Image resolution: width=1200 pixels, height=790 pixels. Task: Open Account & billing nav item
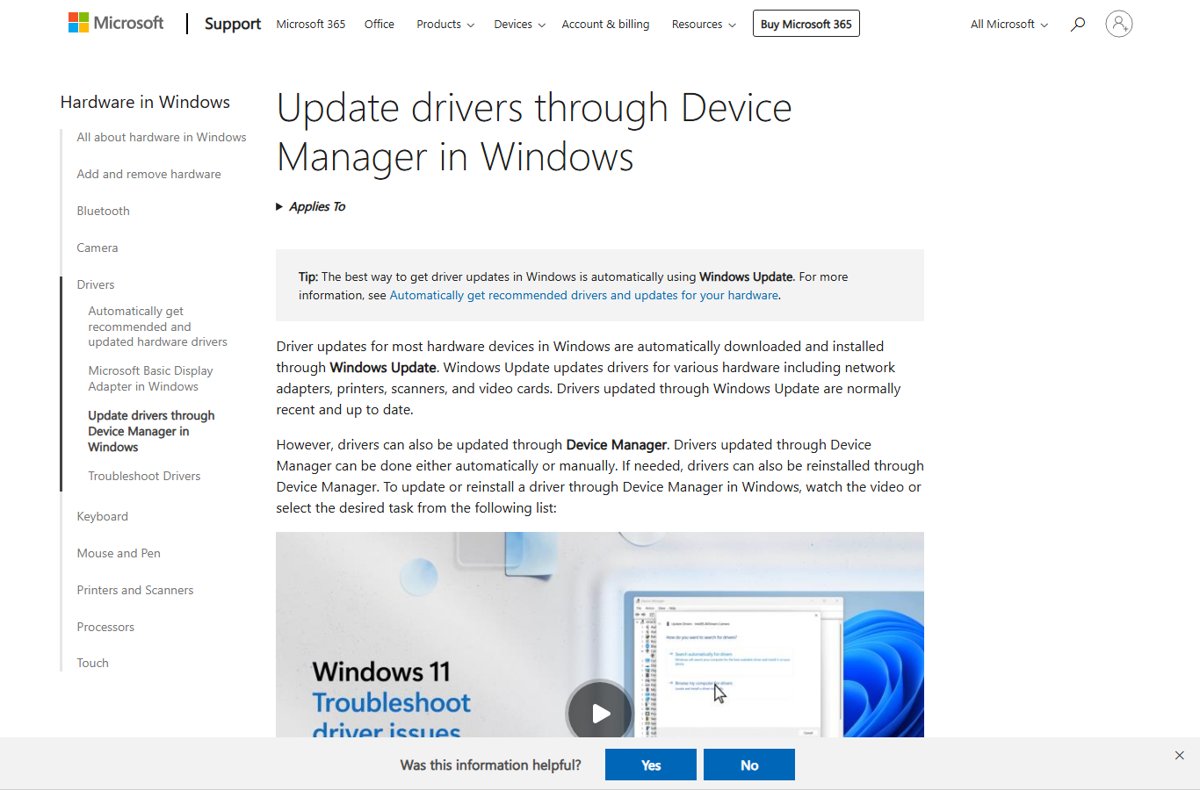tap(605, 24)
